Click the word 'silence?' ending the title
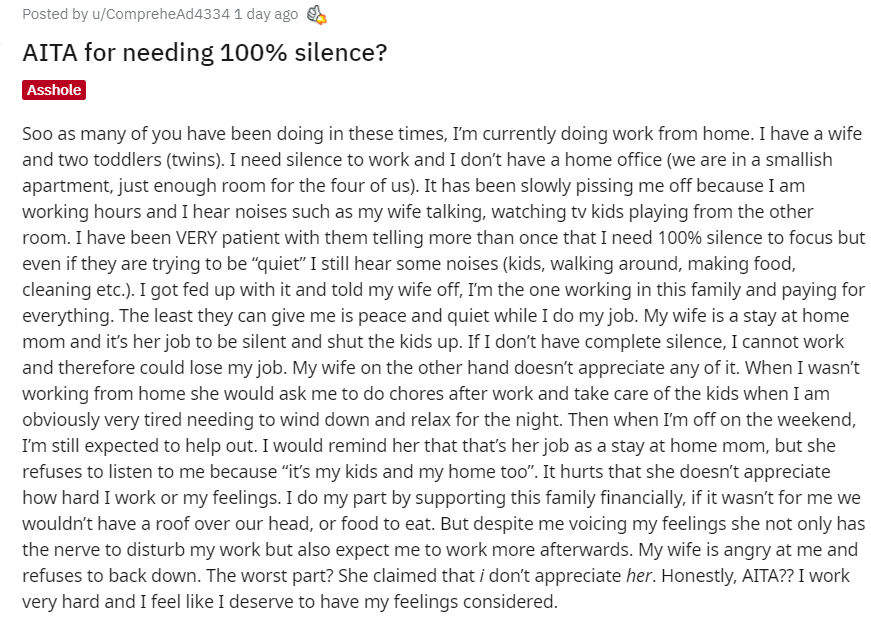Screen dimensions: 871x625 click(341, 53)
